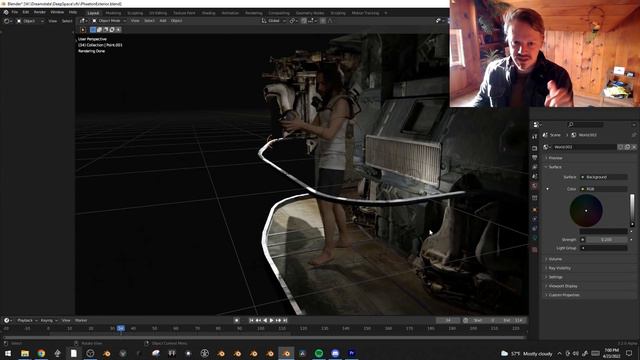
Task: Click the World.002 name field
Action: point(584,147)
